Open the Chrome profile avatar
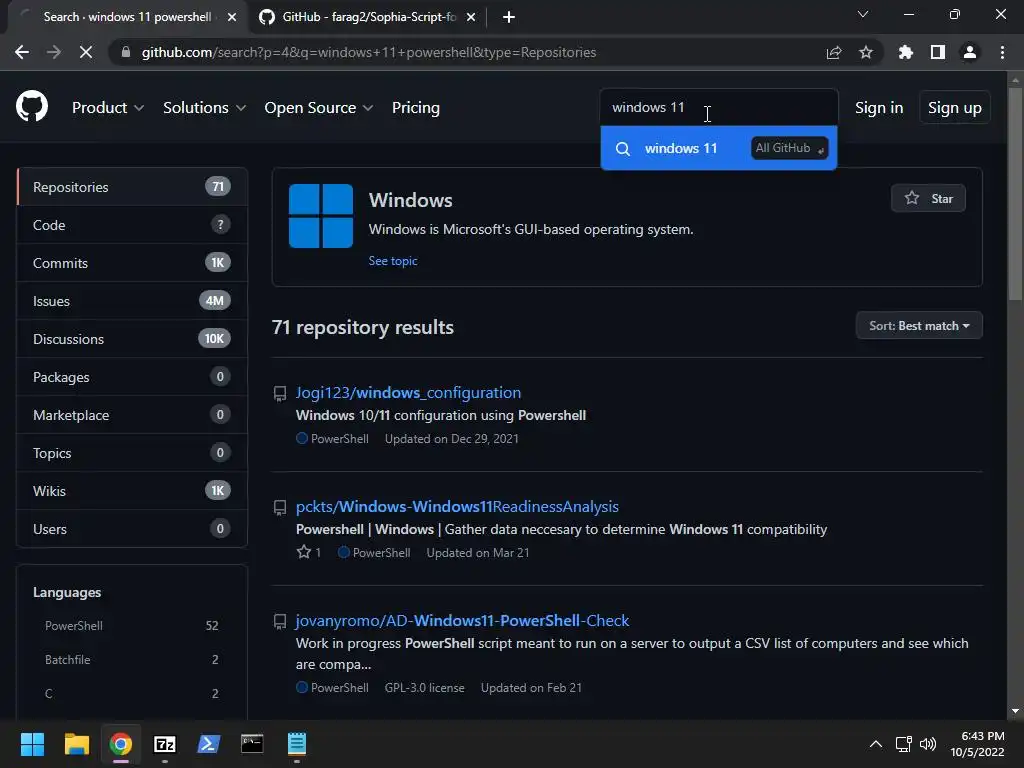This screenshot has width=1024, height=768. (970, 52)
